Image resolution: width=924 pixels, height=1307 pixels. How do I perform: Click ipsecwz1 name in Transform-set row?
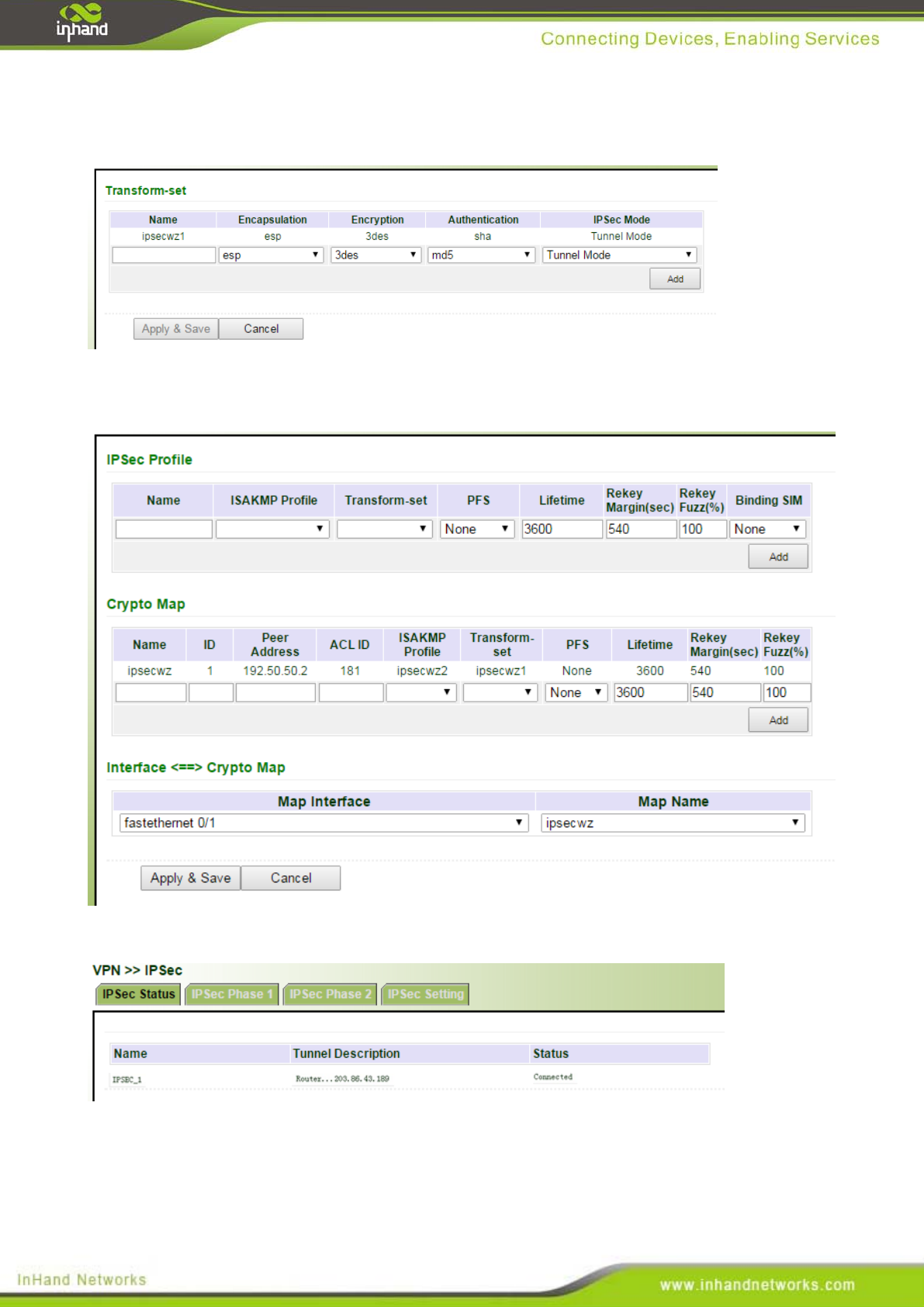(164, 236)
